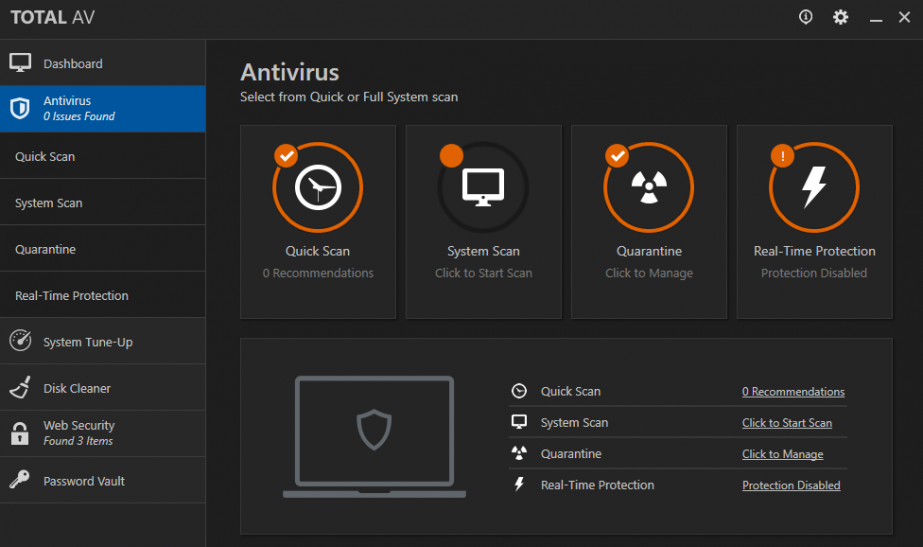Go to Dashboard in sidebar
Viewport: 923px width, 547px height.
tap(72, 64)
